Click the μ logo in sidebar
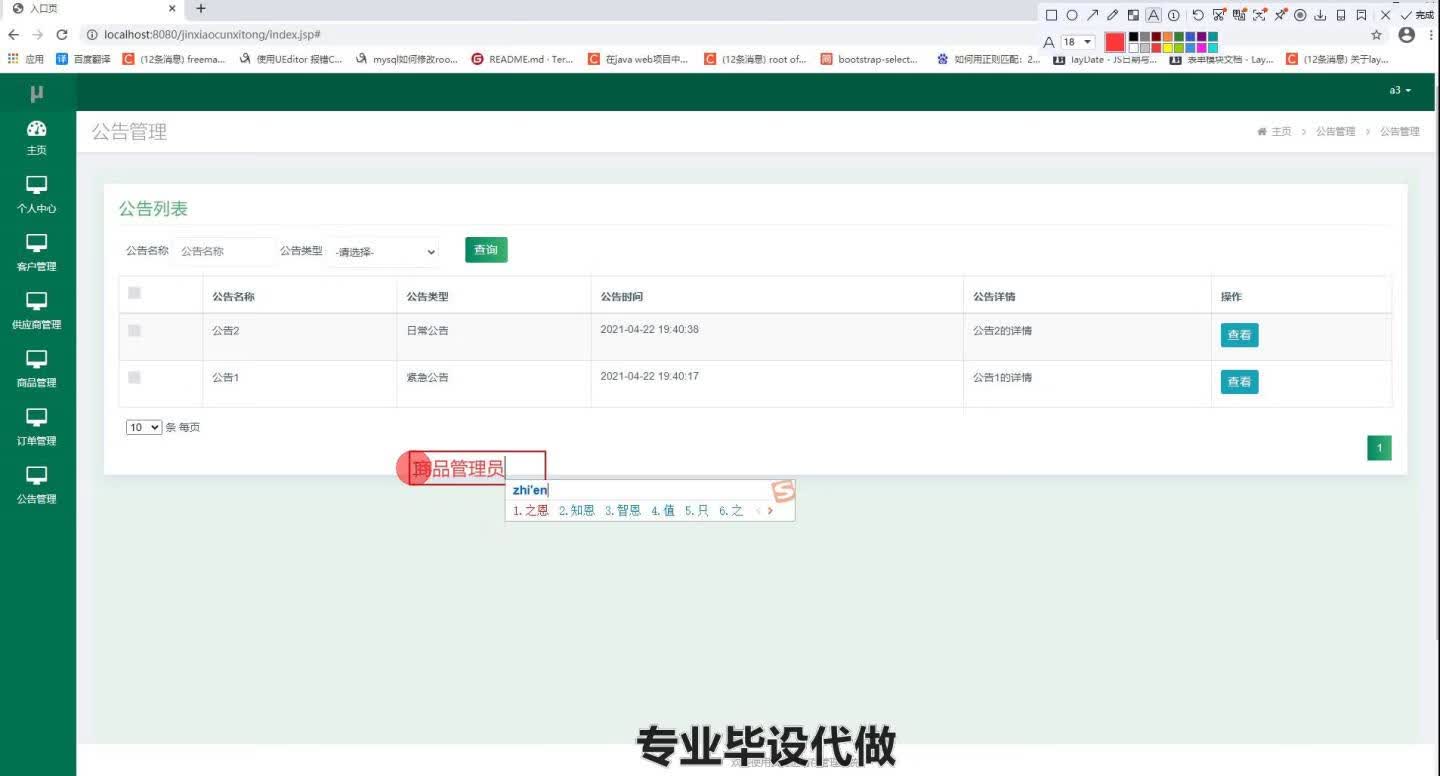The width and height of the screenshot is (1440, 776). click(x=37, y=93)
